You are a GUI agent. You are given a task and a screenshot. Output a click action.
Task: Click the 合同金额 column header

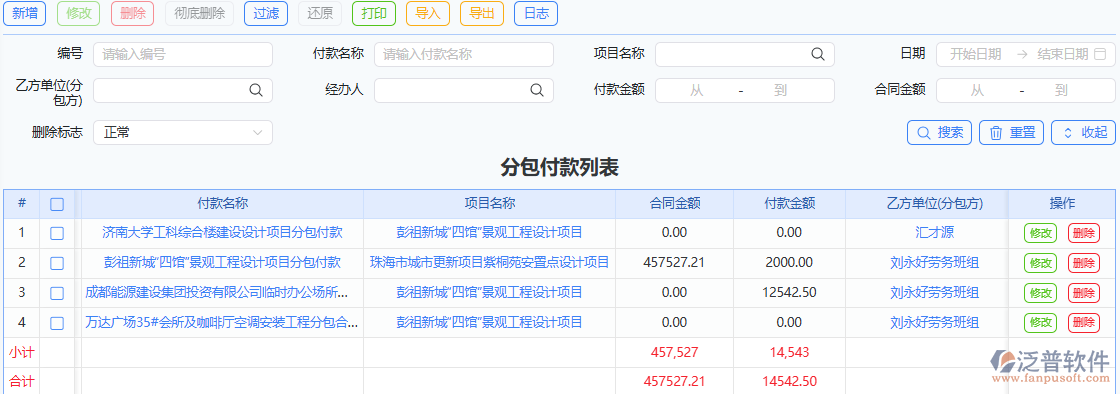click(x=674, y=203)
